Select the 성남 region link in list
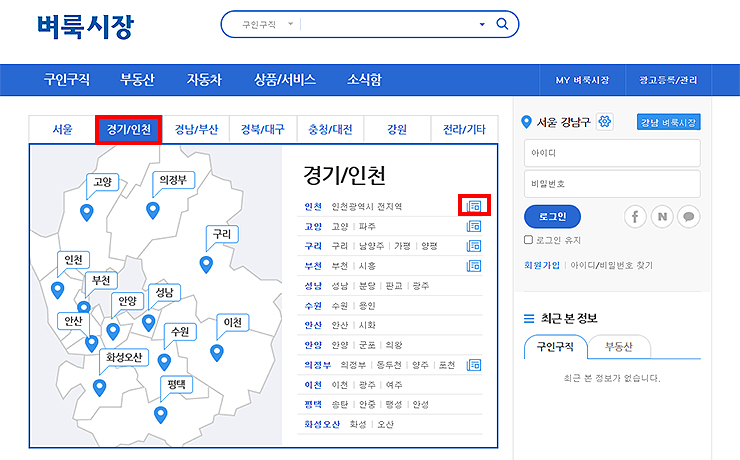The height and width of the screenshot is (460, 740). click(x=313, y=285)
